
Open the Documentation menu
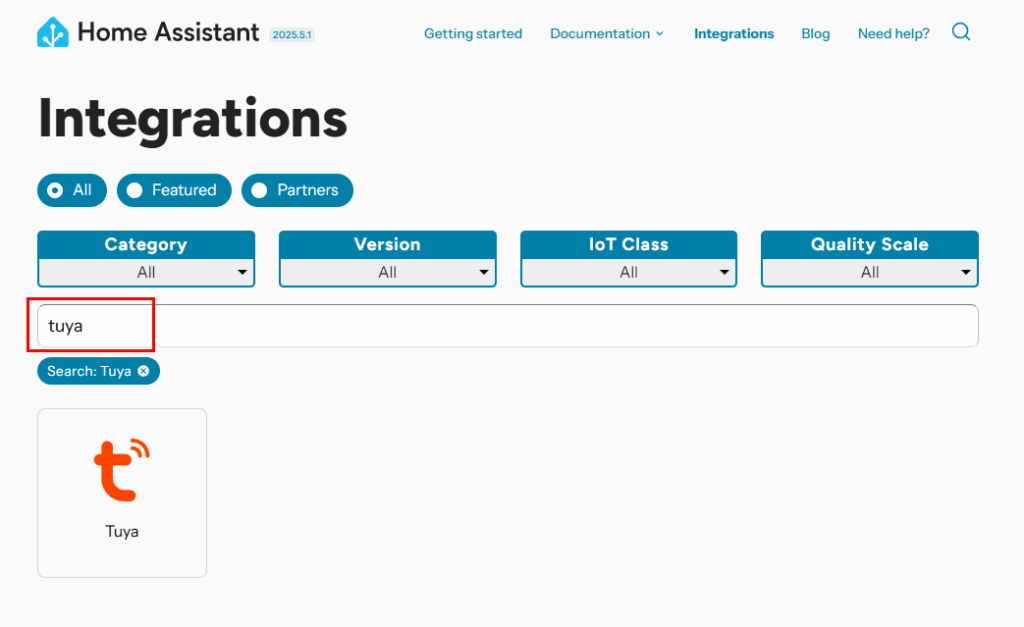click(x=606, y=34)
